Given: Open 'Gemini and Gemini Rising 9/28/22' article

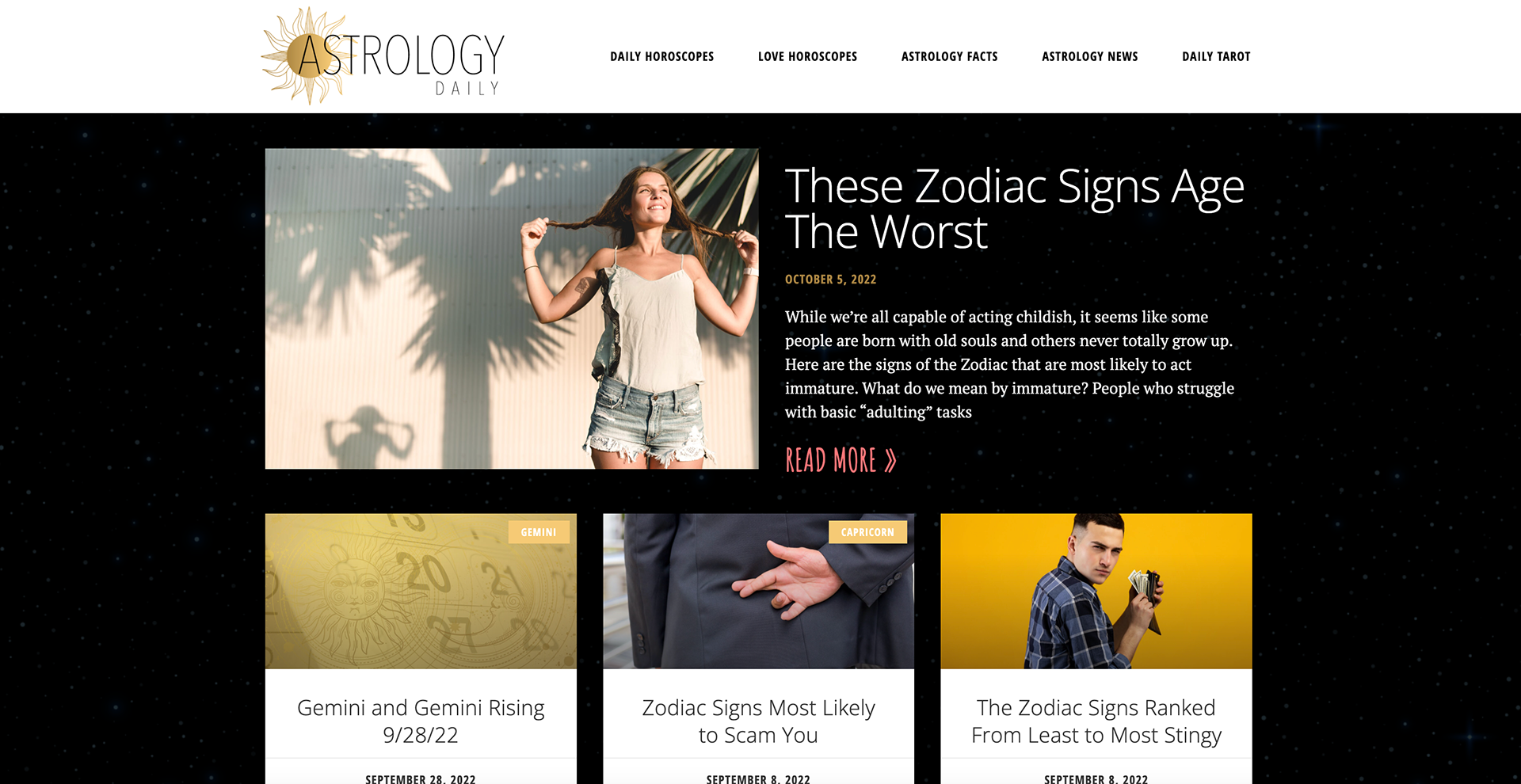Looking at the screenshot, I should tap(421, 721).
